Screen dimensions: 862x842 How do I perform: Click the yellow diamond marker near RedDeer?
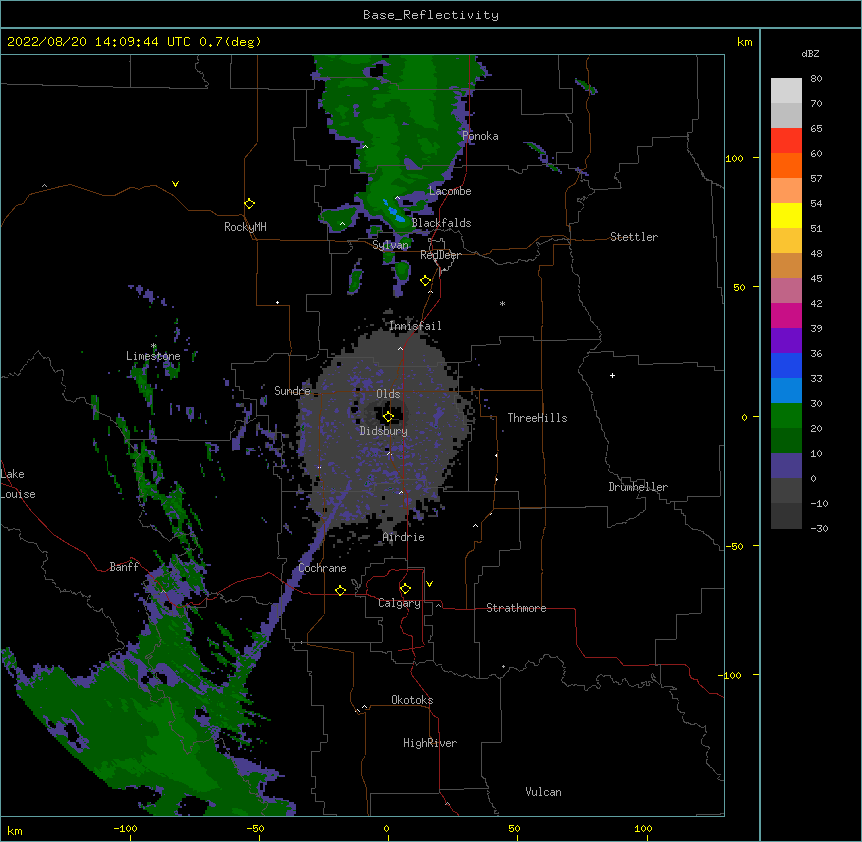pos(425,281)
